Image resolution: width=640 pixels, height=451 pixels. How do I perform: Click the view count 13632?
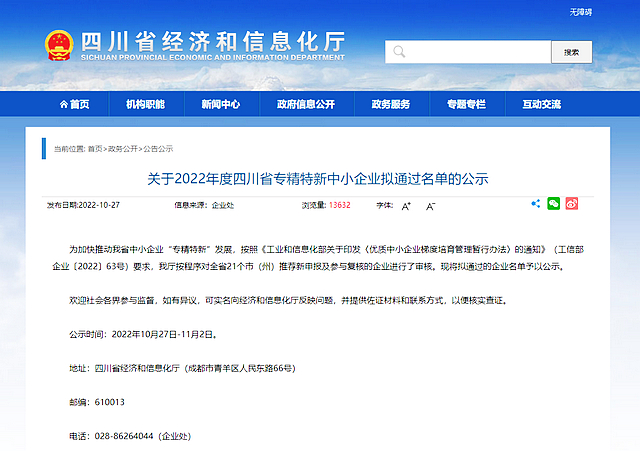pos(340,205)
